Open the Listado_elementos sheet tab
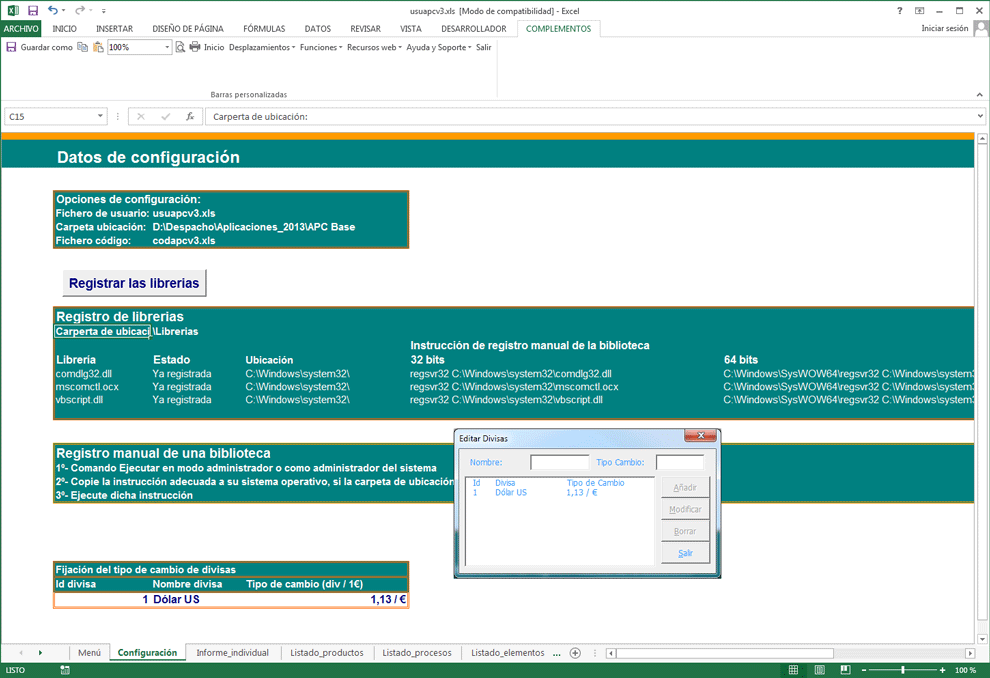The width and height of the screenshot is (990, 678). [x=508, y=653]
